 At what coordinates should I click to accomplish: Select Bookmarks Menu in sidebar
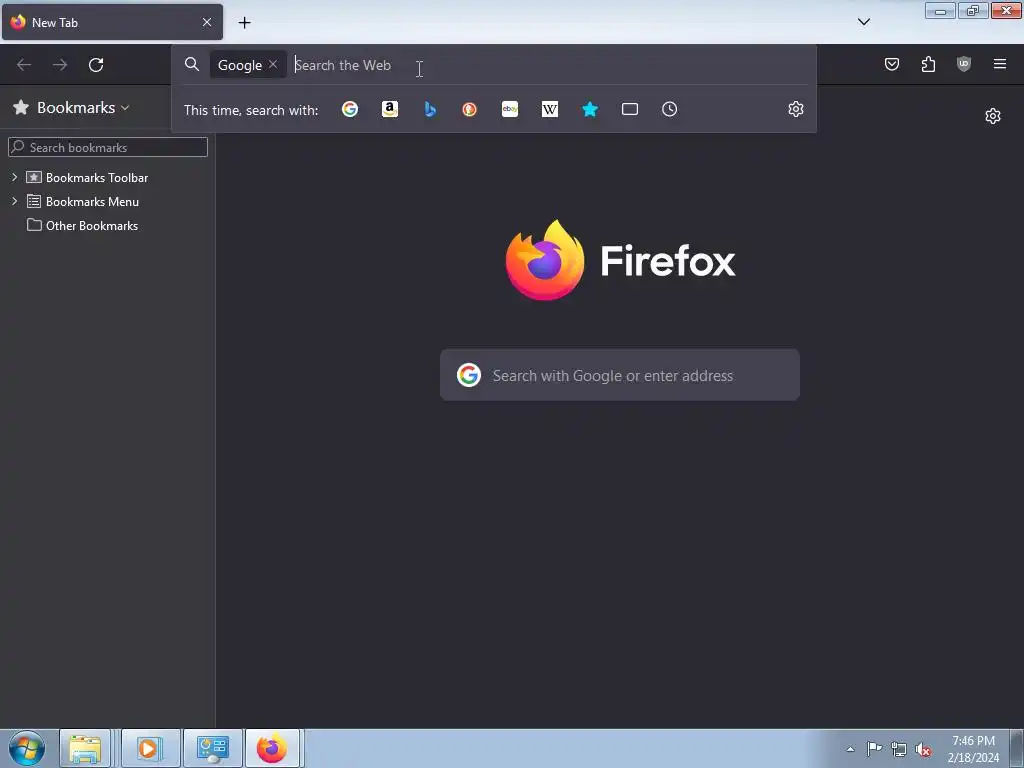pos(92,202)
